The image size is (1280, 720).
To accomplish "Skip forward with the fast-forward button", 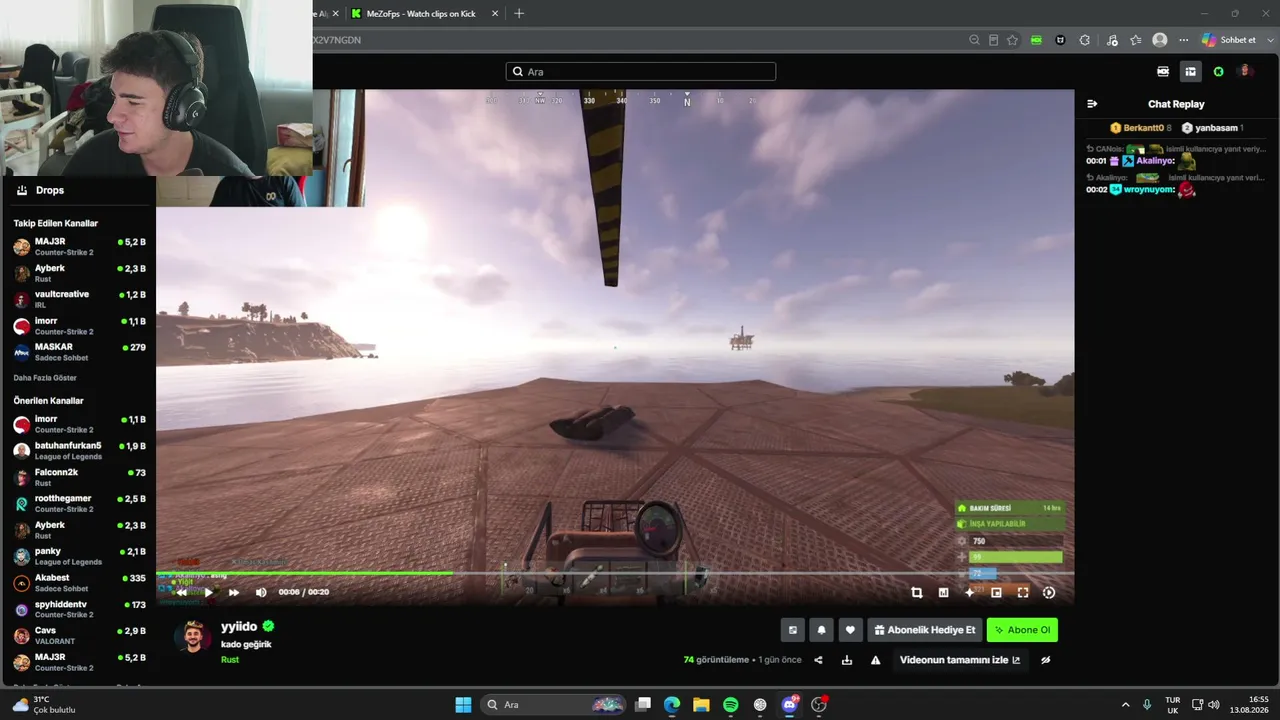I will coord(234,592).
